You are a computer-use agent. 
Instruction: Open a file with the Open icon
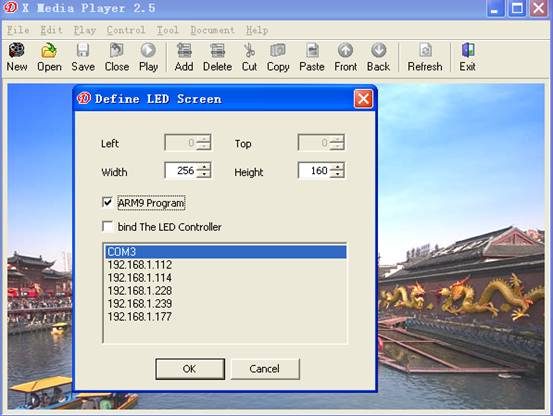pos(49,50)
